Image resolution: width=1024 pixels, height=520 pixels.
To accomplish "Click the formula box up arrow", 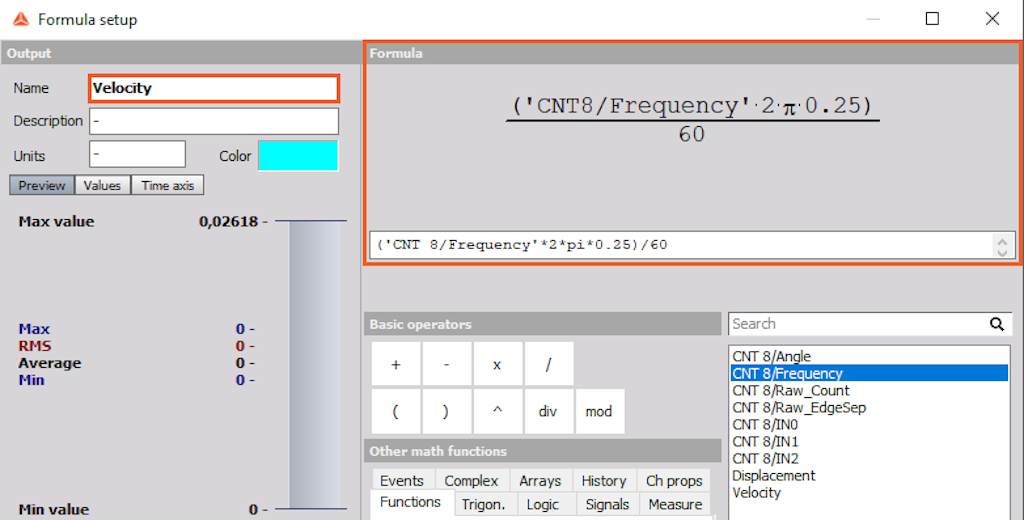I will click(x=1002, y=240).
